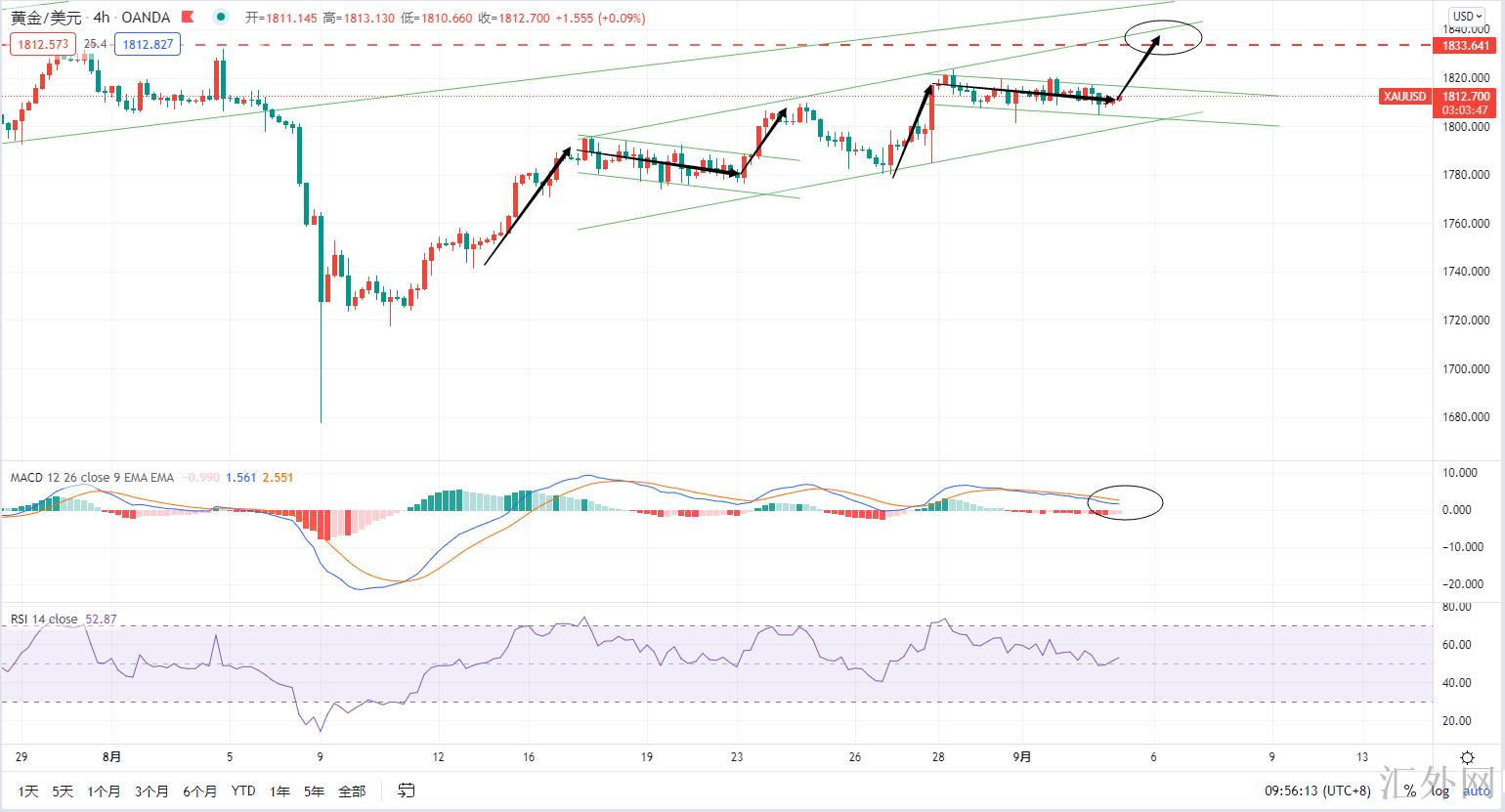Click the RSI 14 close legend
Screen dimensions: 1505x812
point(44,619)
